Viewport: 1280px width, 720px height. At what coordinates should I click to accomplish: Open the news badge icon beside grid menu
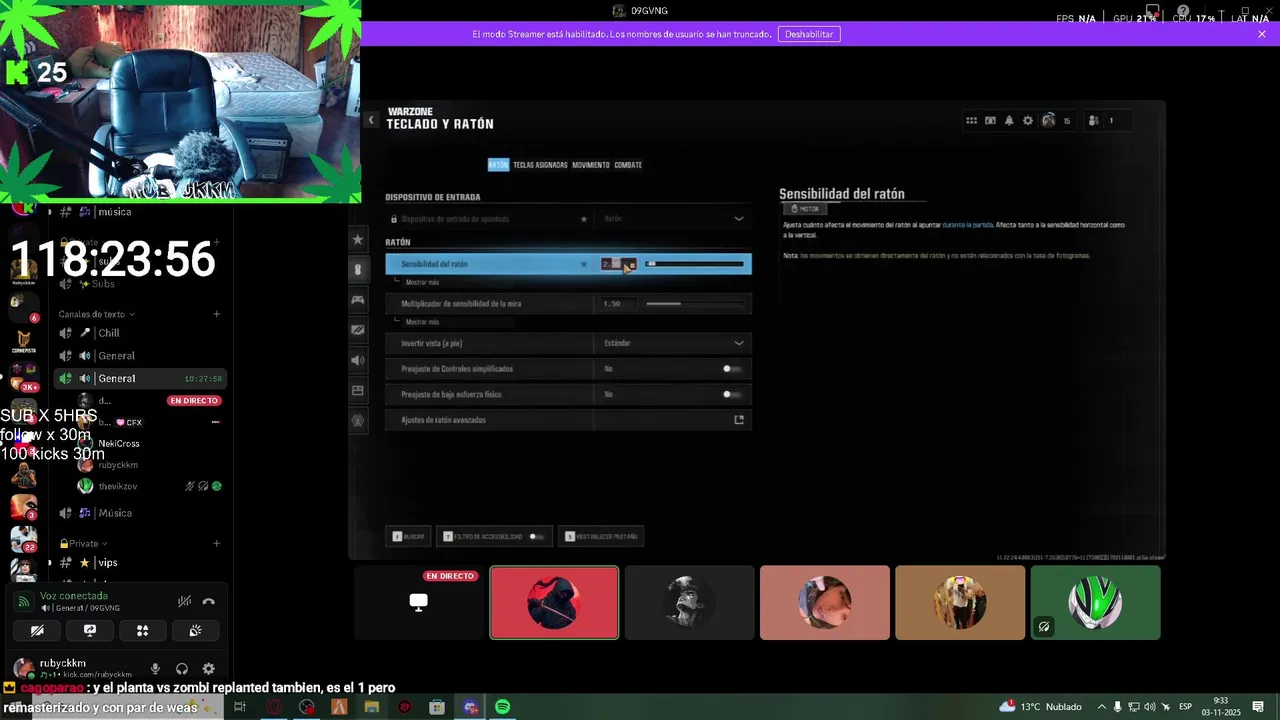[990, 121]
